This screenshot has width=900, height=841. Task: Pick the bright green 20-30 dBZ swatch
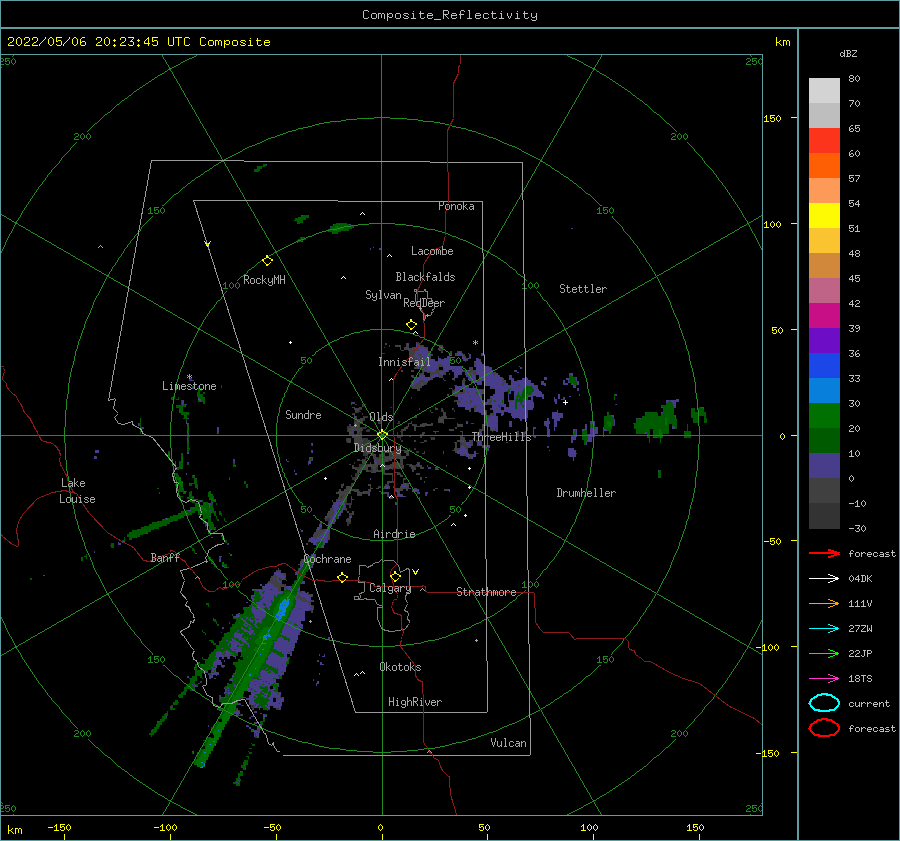[824, 416]
